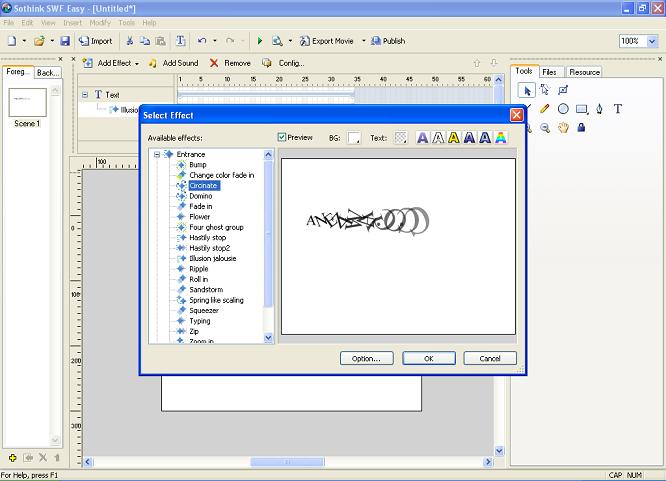This screenshot has width=666, height=481.
Task: Apply the rainbow letter A text style
Action: (x=501, y=138)
